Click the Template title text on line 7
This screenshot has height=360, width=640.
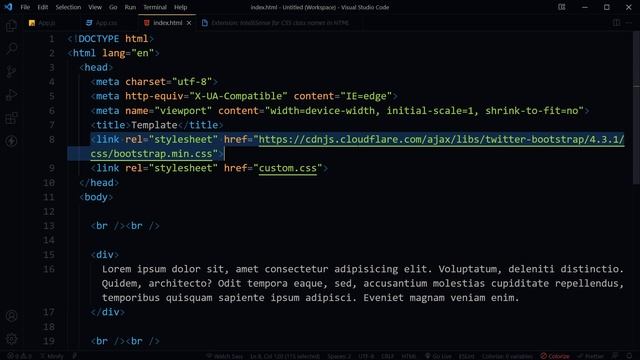pos(154,125)
